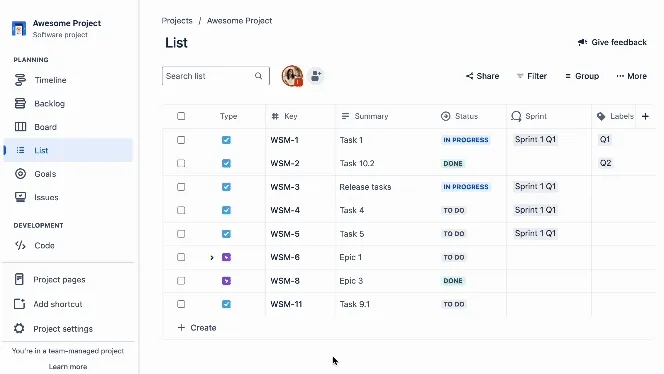
Task: Click the Q2 label tag
Action: pos(605,163)
